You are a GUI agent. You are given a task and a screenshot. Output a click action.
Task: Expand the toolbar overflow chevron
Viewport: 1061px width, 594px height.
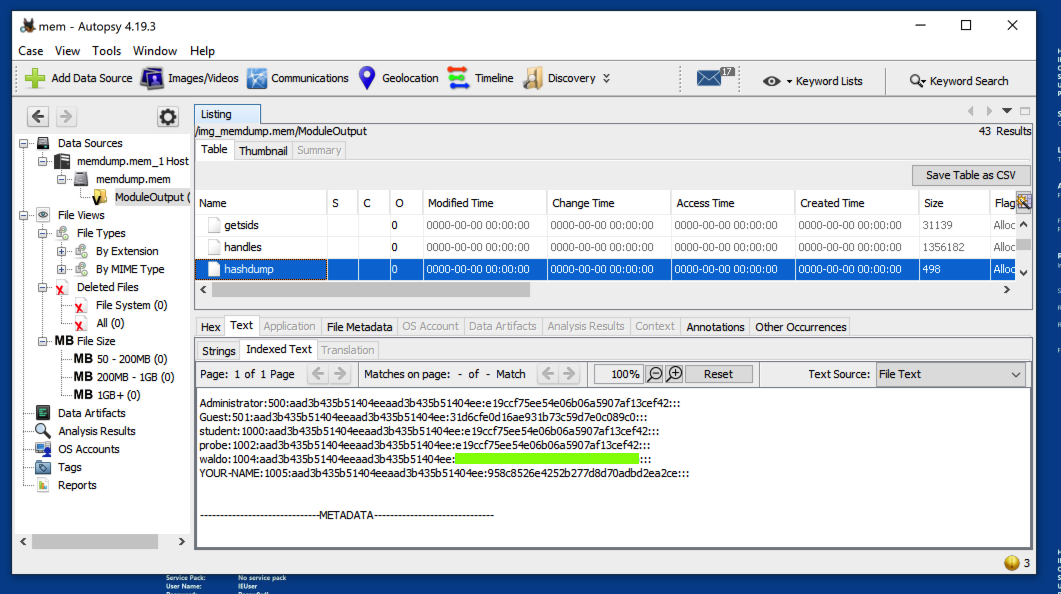[x=607, y=78]
